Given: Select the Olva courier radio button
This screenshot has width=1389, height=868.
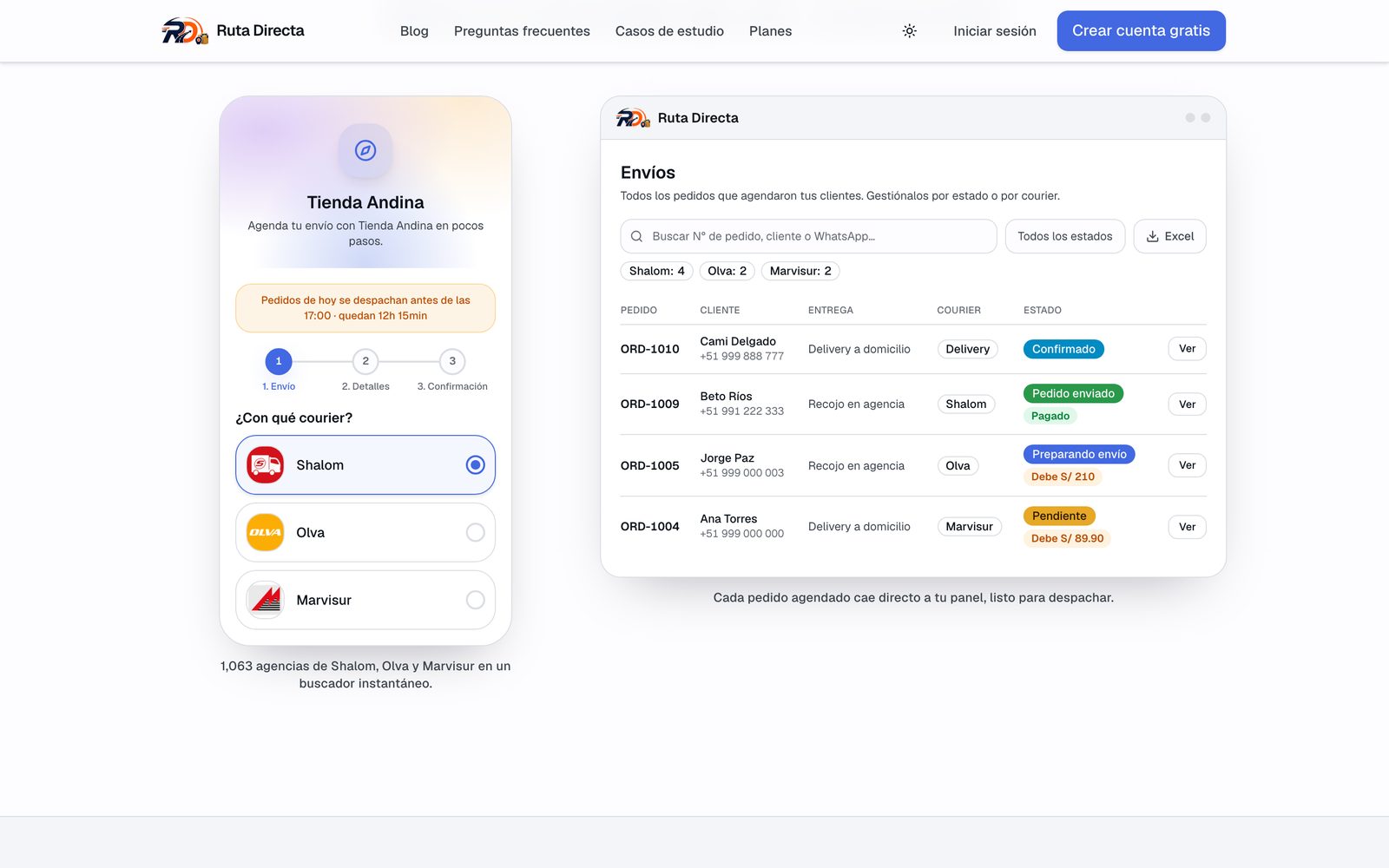Looking at the screenshot, I should [475, 533].
